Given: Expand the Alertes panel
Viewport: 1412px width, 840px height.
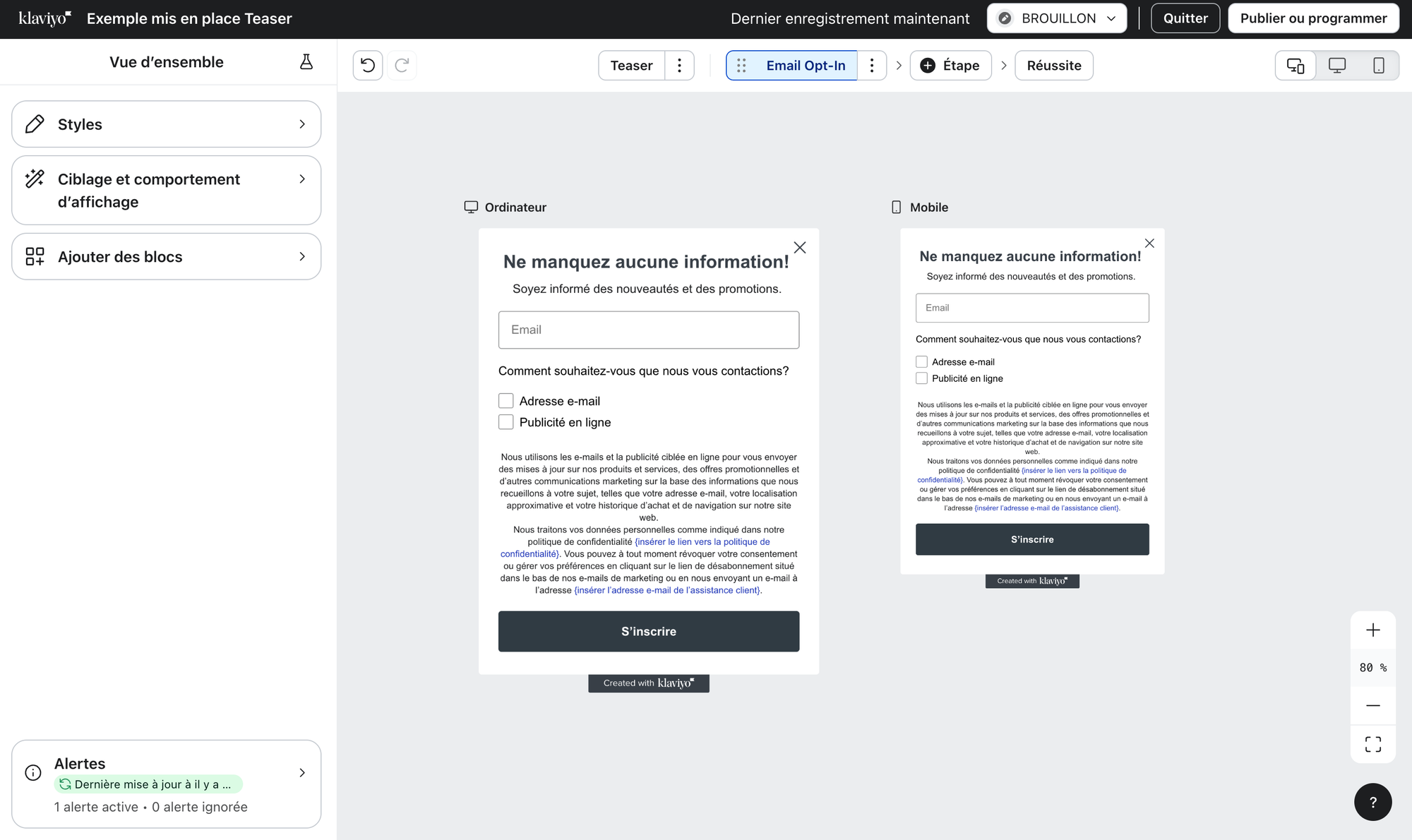Looking at the screenshot, I should [x=167, y=784].
